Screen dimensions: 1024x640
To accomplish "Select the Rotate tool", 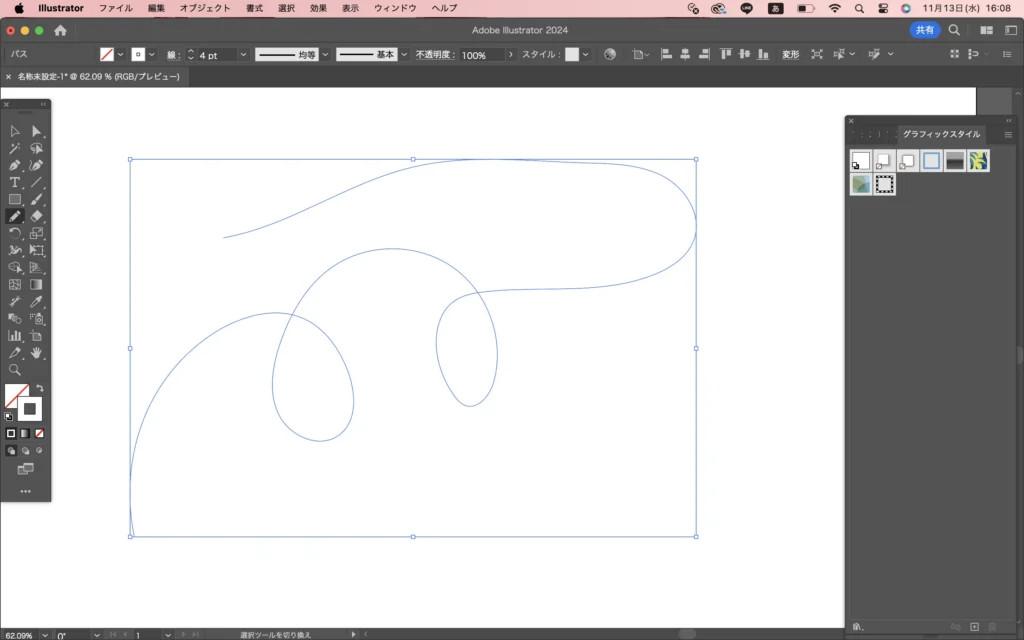I will click(x=15, y=233).
